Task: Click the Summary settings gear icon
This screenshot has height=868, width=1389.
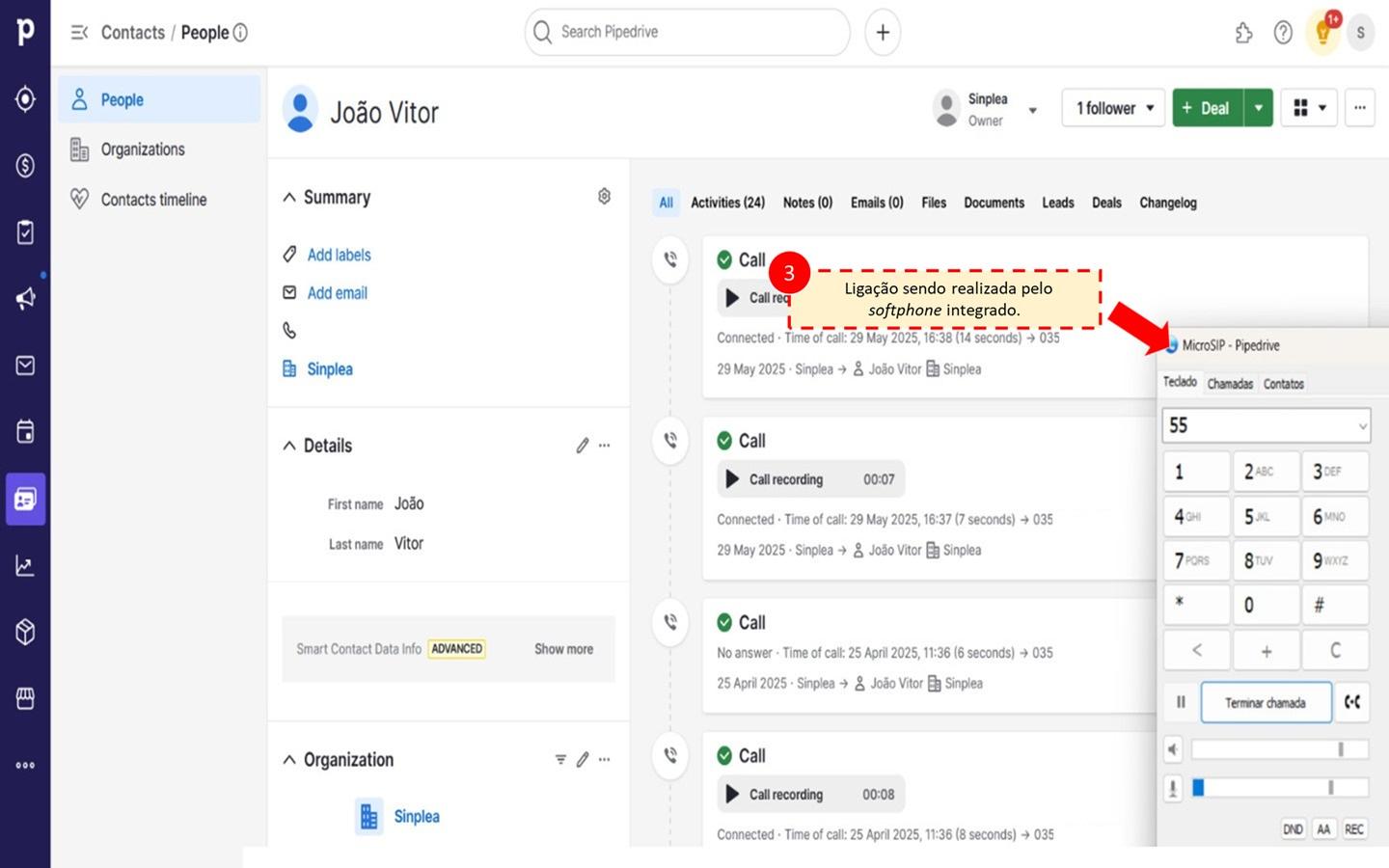Action: 604,197
